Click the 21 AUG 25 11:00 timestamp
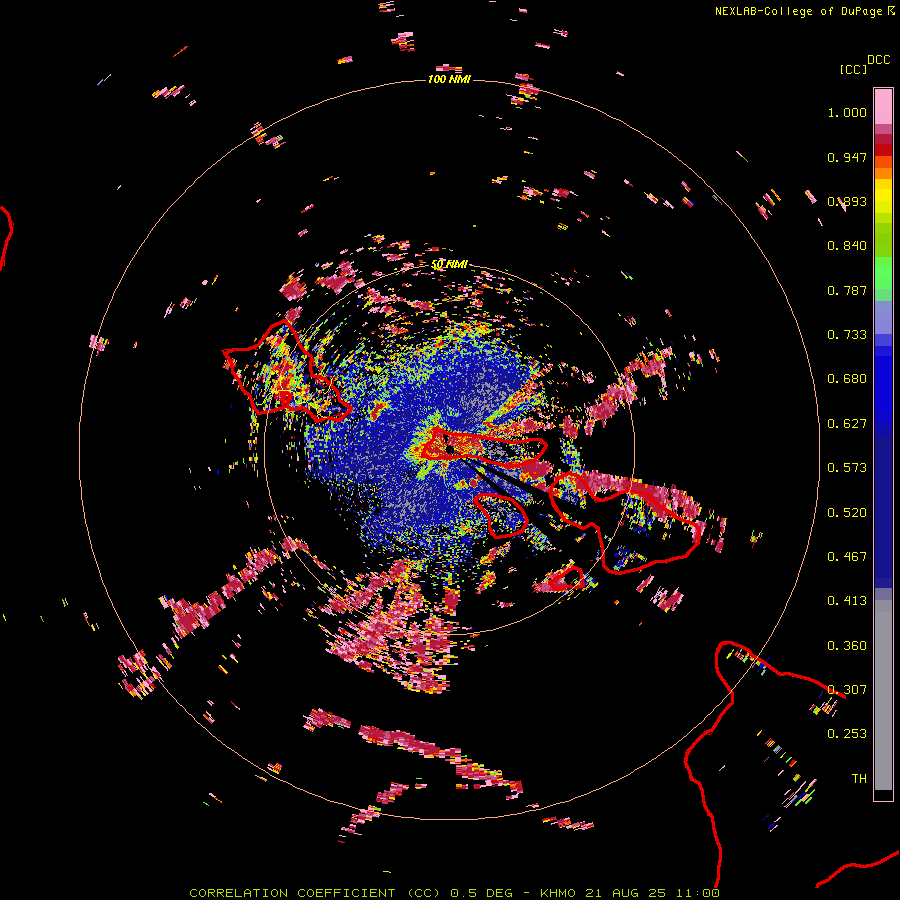The image size is (900, 900). pyautogui.click(x=652, y=893)
